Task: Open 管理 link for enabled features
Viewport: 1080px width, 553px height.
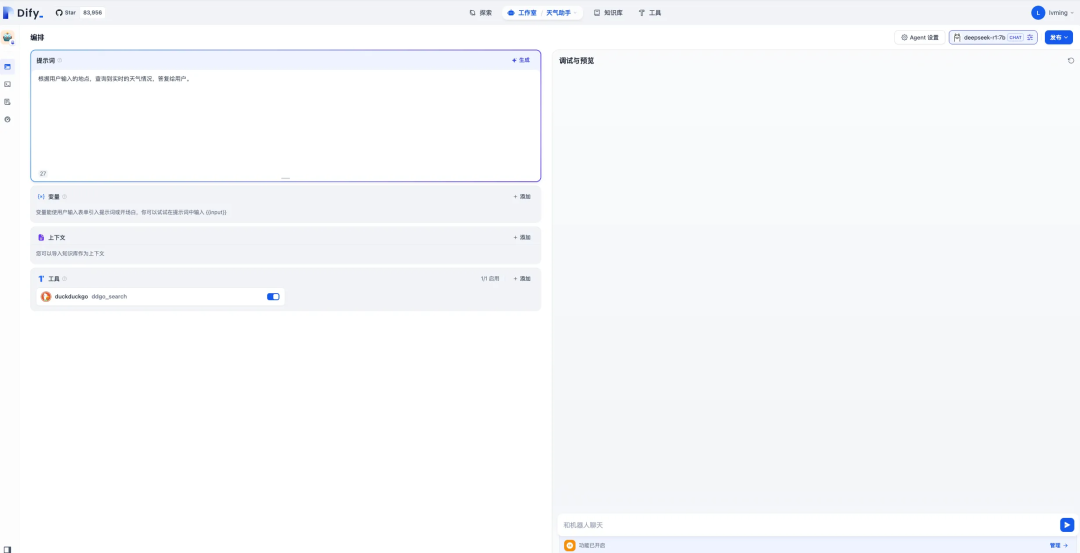Action: click(1058, 546)
